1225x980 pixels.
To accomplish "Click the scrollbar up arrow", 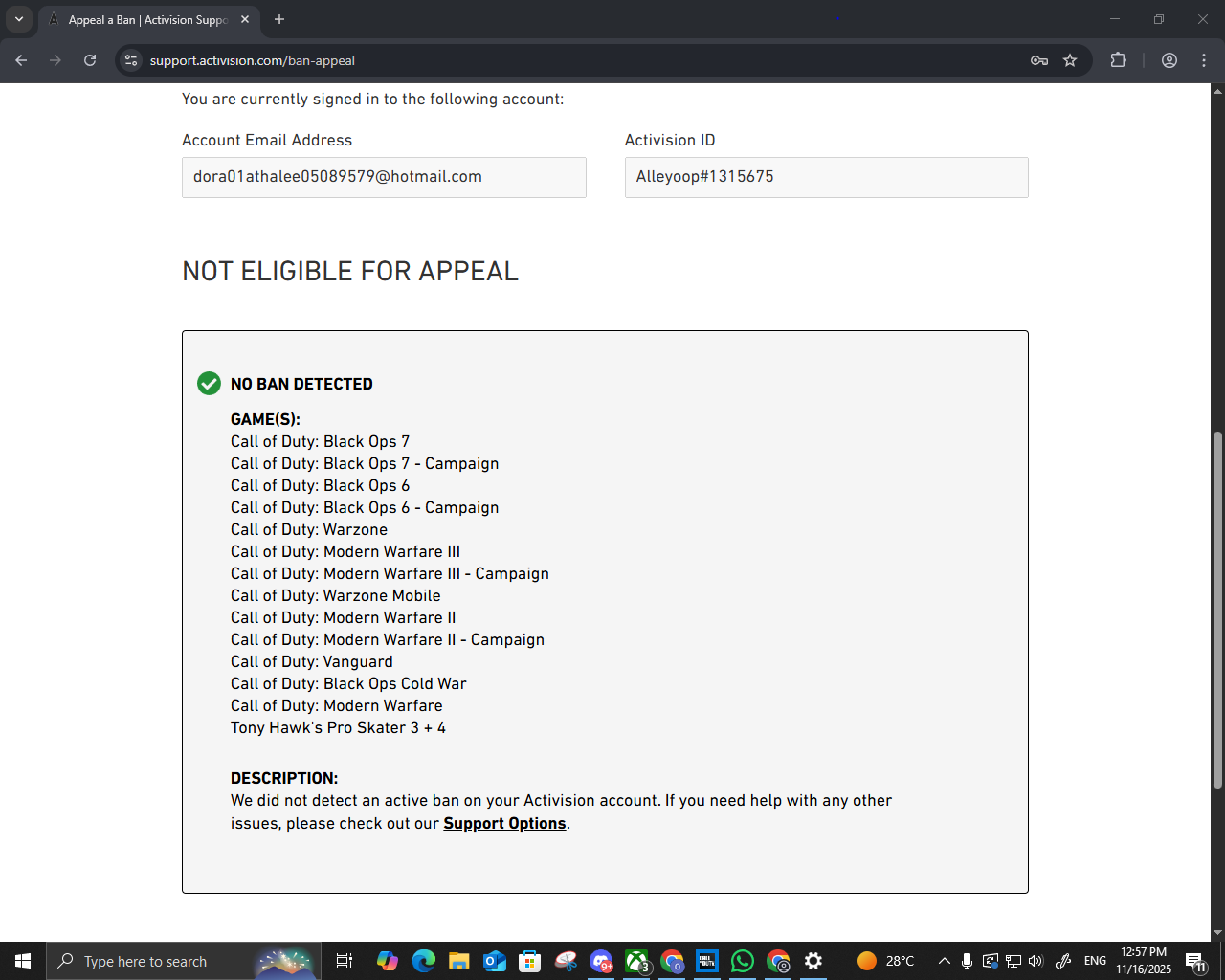I will (x=1217, y=92).
